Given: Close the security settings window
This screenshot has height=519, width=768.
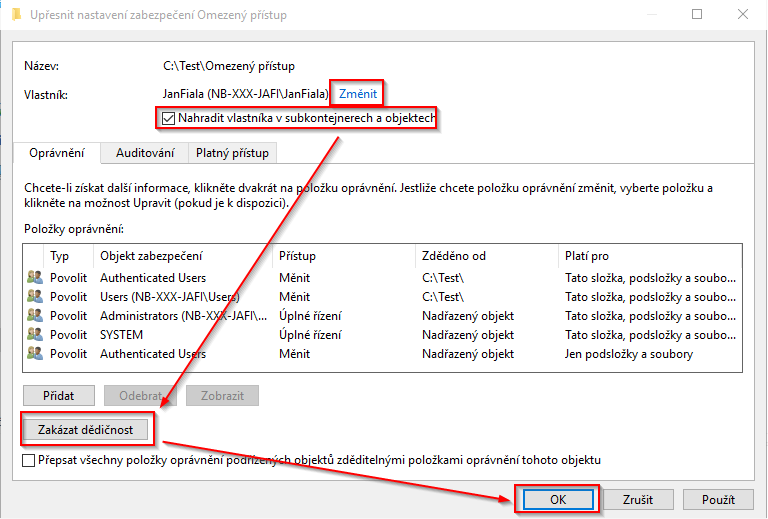Looking at the screenshot, I should 743,14.
